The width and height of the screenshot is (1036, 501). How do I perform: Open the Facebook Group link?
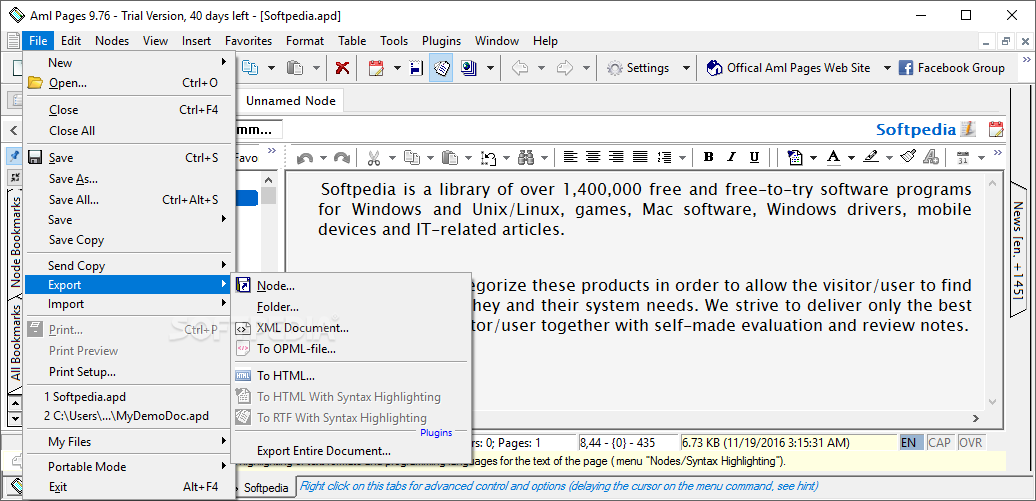pos(952,68)
